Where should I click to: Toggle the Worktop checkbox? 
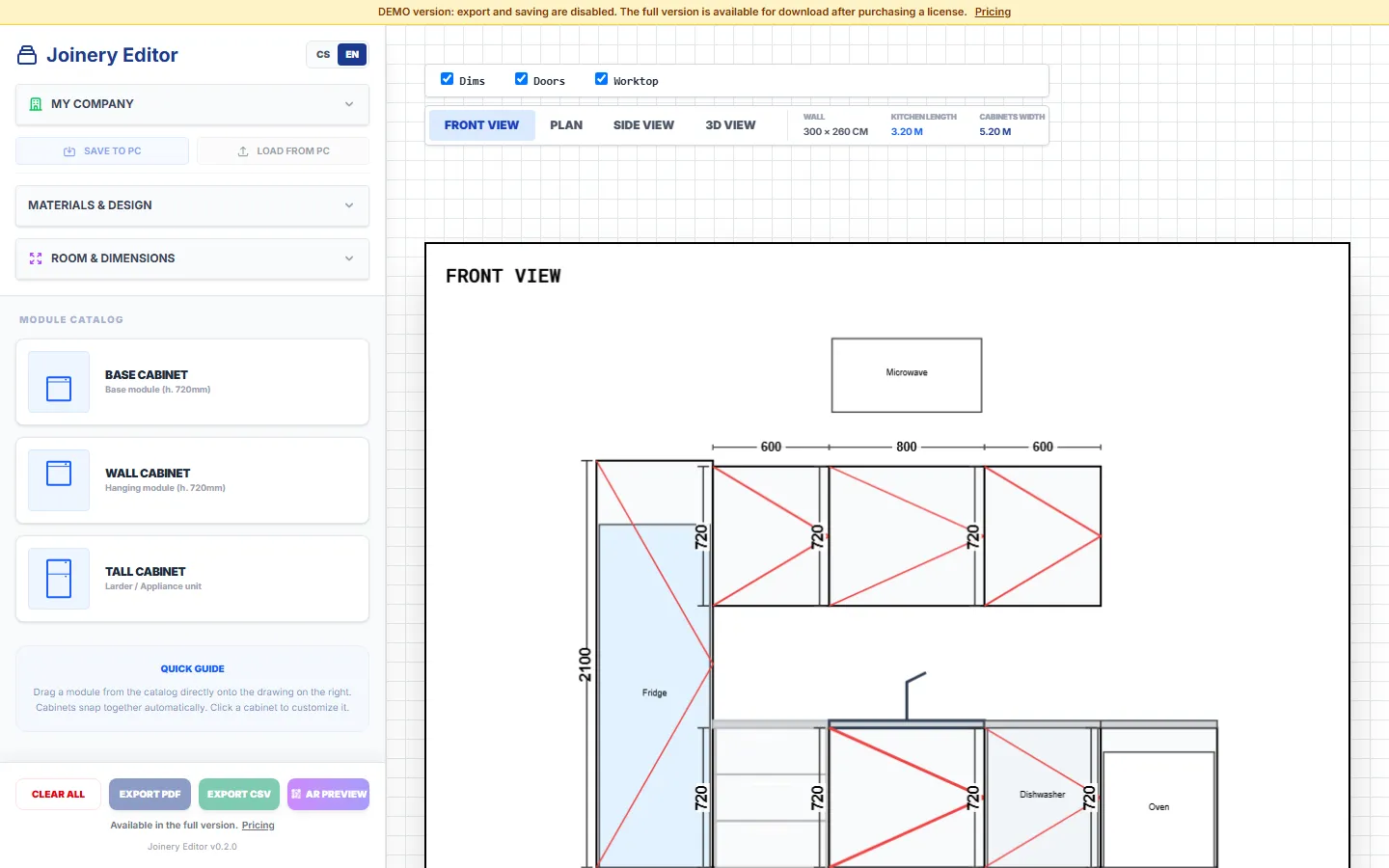(x=601, y=79)
